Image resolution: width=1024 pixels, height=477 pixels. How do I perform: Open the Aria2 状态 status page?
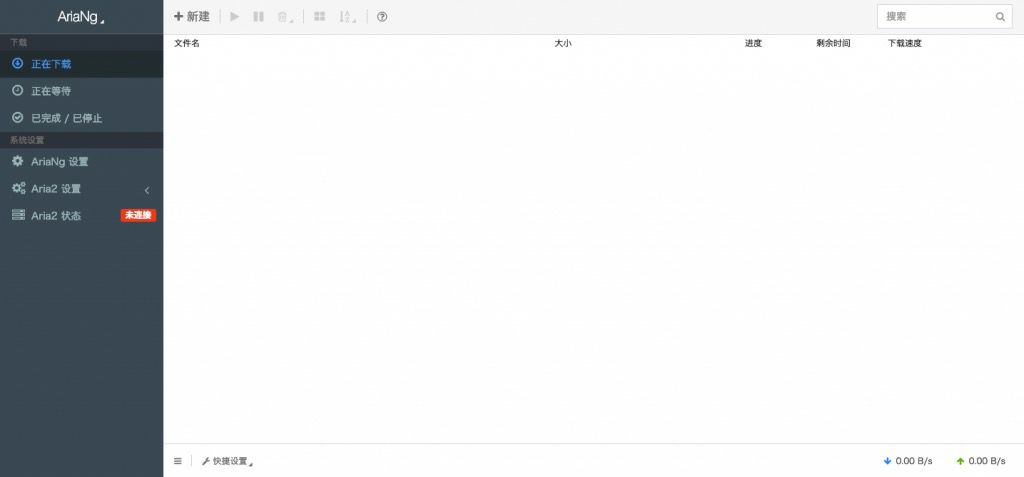(56, 215)
